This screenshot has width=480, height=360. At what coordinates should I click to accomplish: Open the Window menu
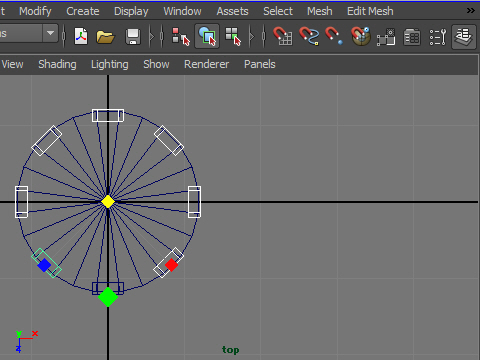click(x=182, y=11)
